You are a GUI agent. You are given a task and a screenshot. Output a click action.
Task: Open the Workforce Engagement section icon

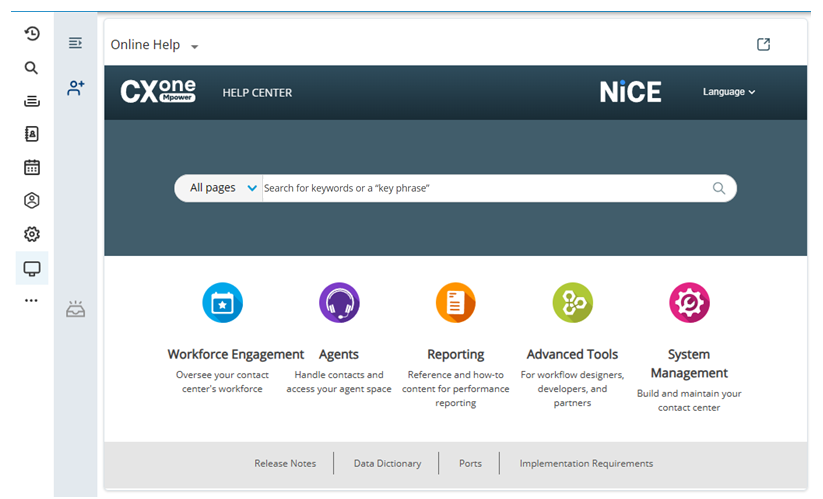coord(222,302)
